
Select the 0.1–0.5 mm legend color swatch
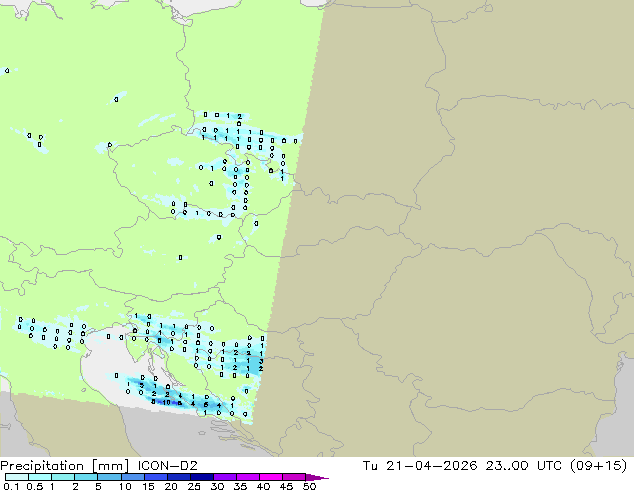pos(17,477)
